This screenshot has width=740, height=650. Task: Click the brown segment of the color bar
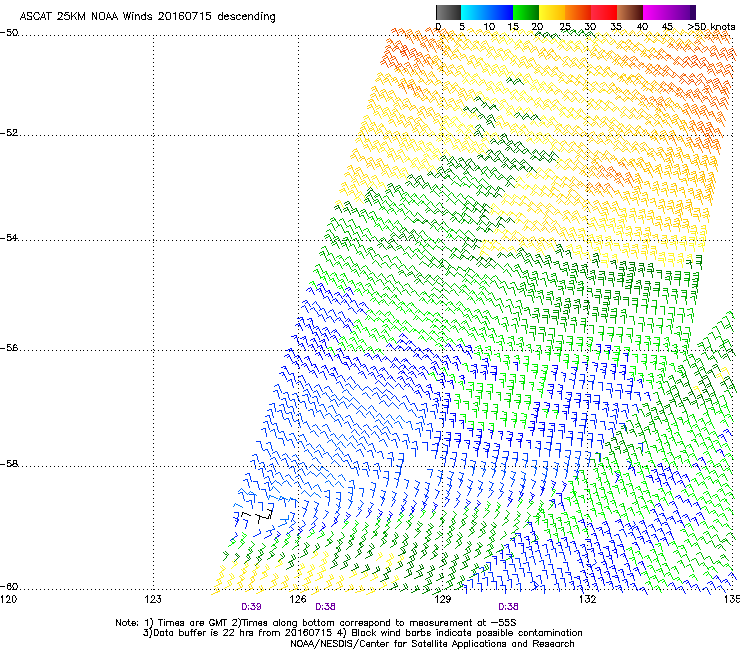point(630,12)
